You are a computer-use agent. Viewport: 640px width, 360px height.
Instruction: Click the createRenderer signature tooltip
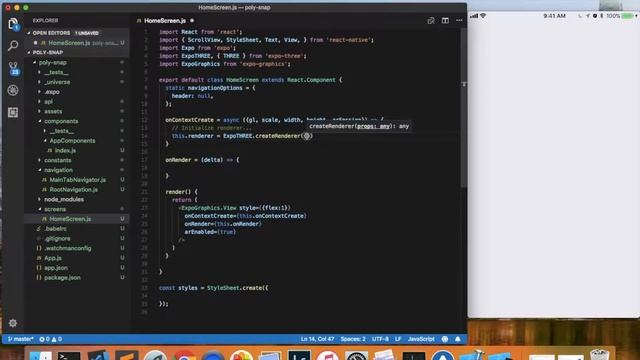pos(359,126)
